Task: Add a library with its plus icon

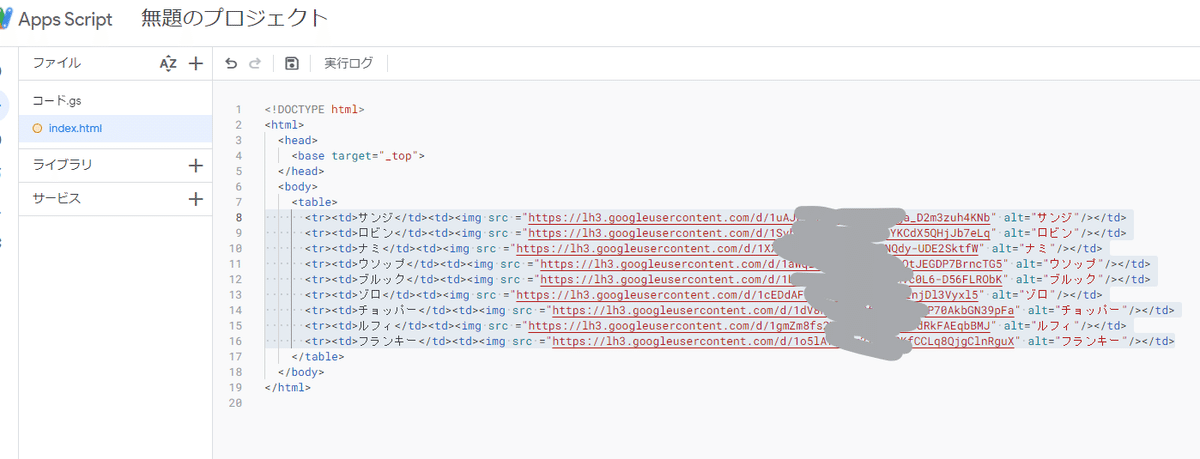Action: [196, 165]
